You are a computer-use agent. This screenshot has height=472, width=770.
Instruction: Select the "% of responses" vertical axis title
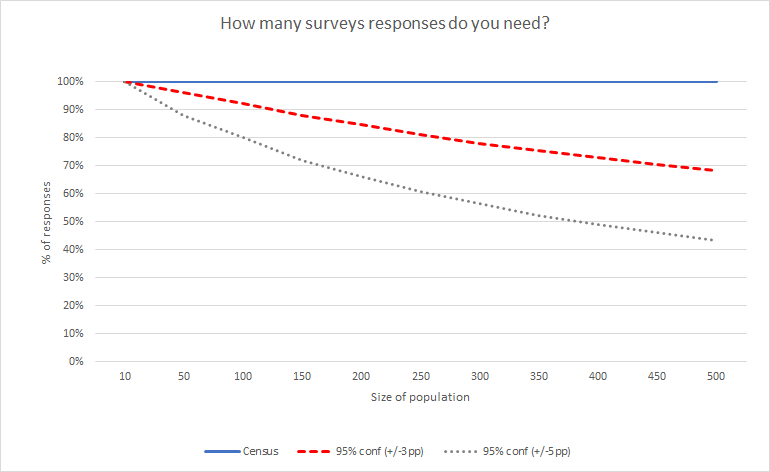point(47,222)
